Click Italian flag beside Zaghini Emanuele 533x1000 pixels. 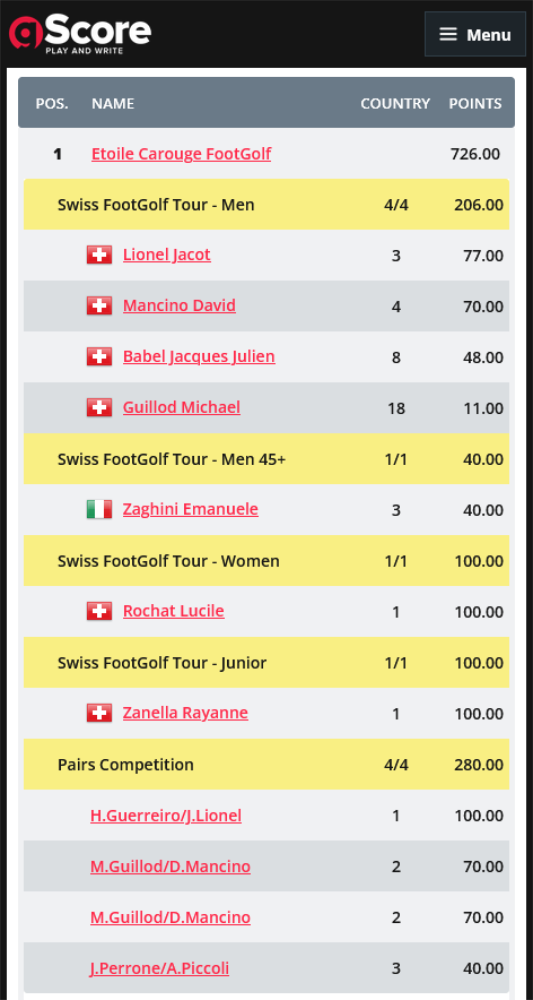pyautogui.click(x=99, y=509)
